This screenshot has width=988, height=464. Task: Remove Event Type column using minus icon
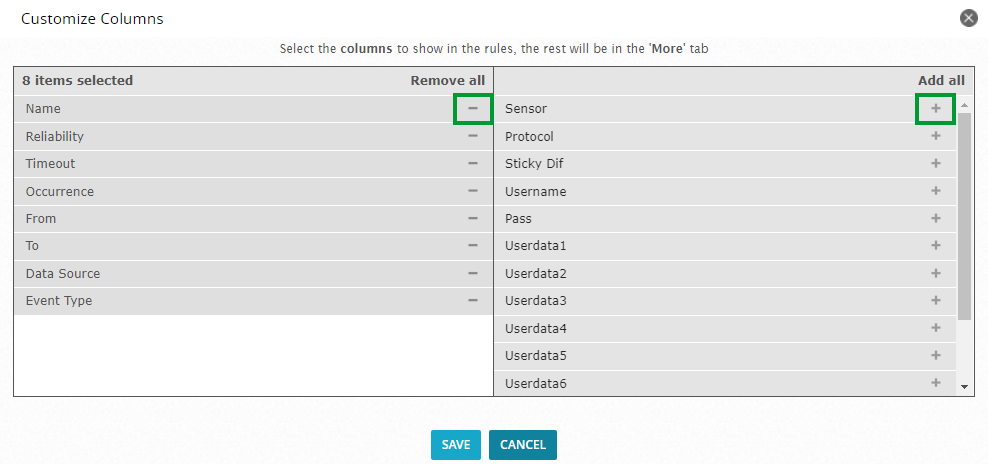(473, 301)
